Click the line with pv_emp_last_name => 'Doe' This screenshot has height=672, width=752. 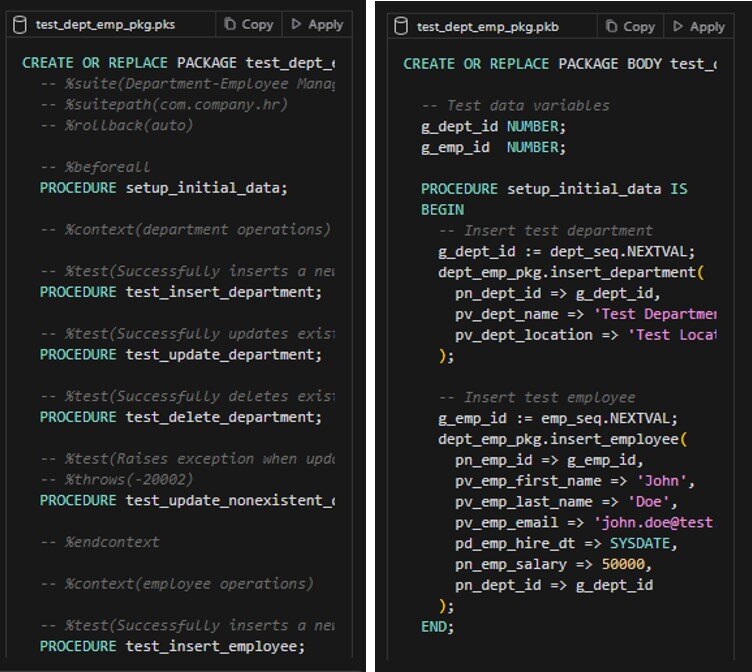coord(566,502)
